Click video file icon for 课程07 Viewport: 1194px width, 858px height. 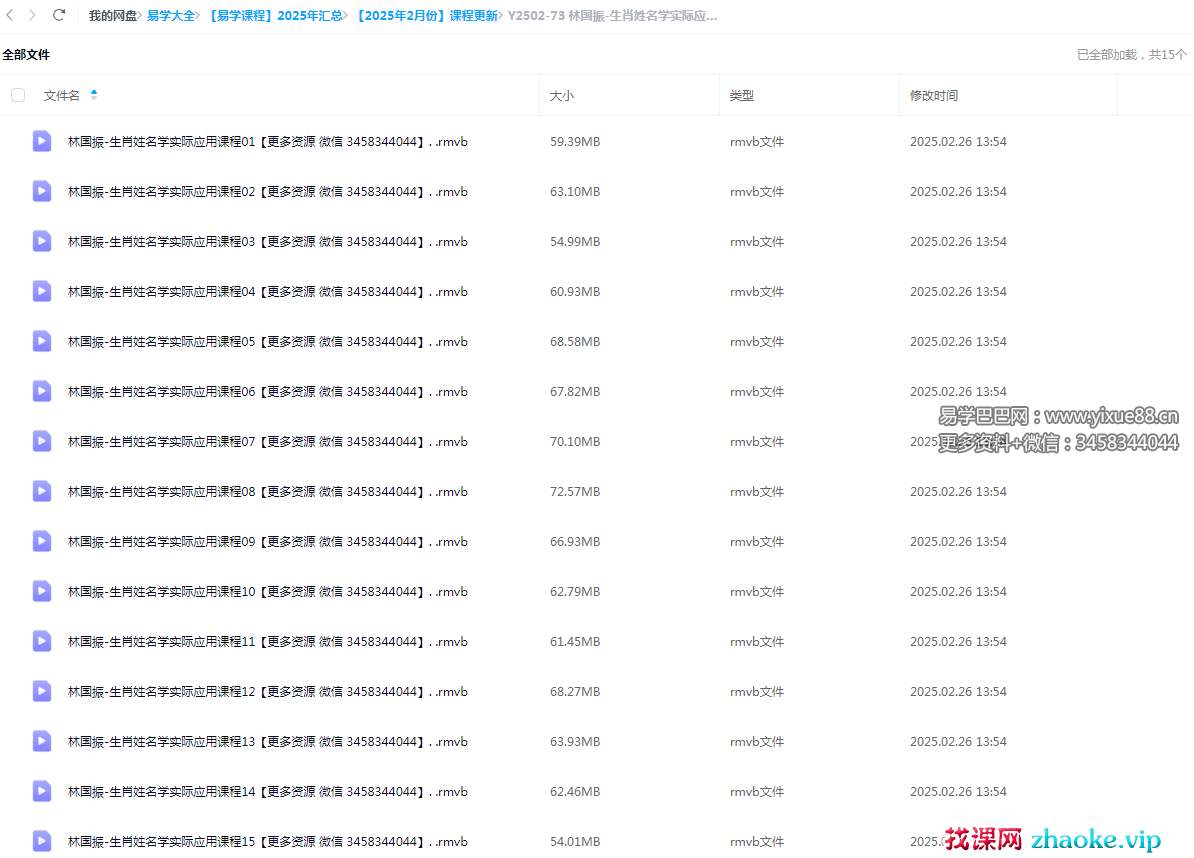[42, 441]
